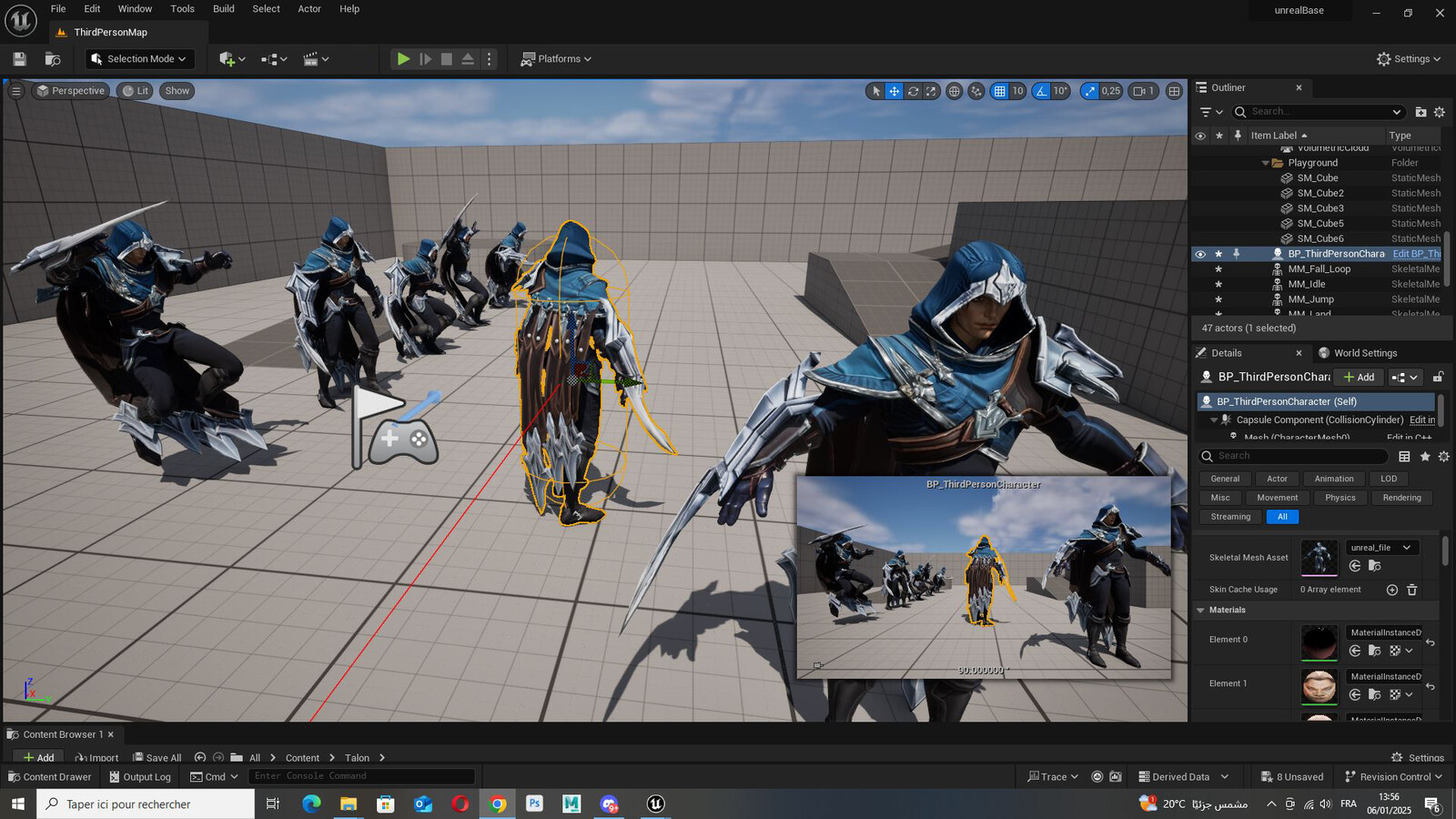Select the Animation filter in Details

[1334, 479]
